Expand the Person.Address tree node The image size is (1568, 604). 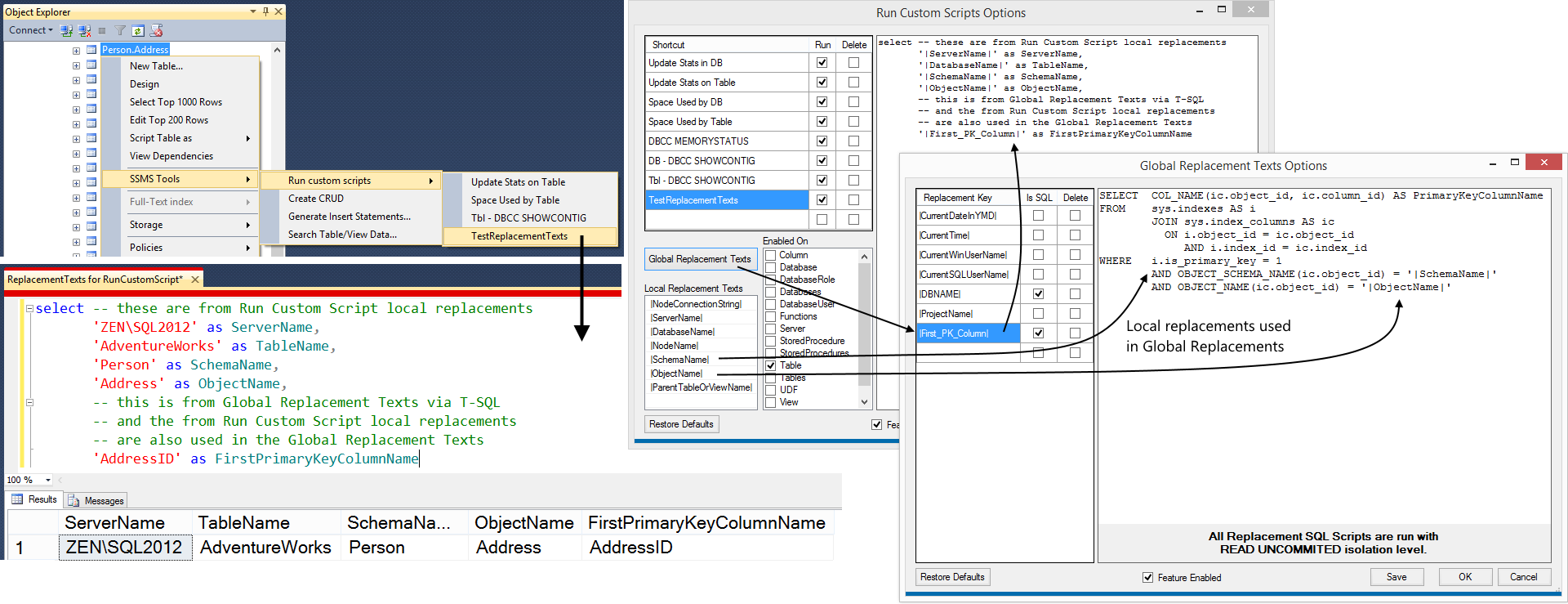(x=76, y=51)
